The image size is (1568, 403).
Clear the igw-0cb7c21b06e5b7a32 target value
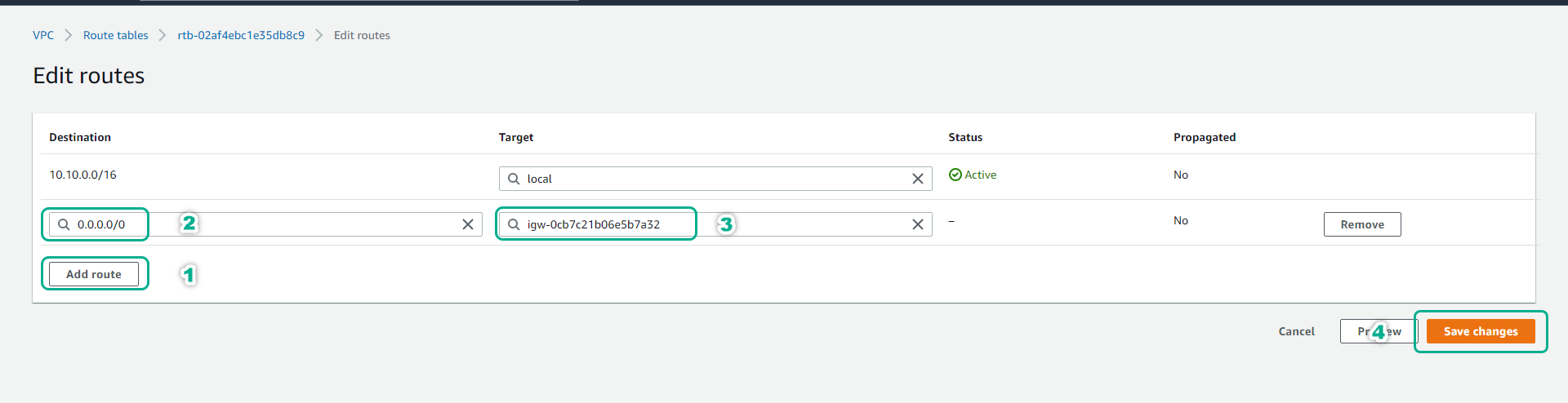click(x=917, y=224)
